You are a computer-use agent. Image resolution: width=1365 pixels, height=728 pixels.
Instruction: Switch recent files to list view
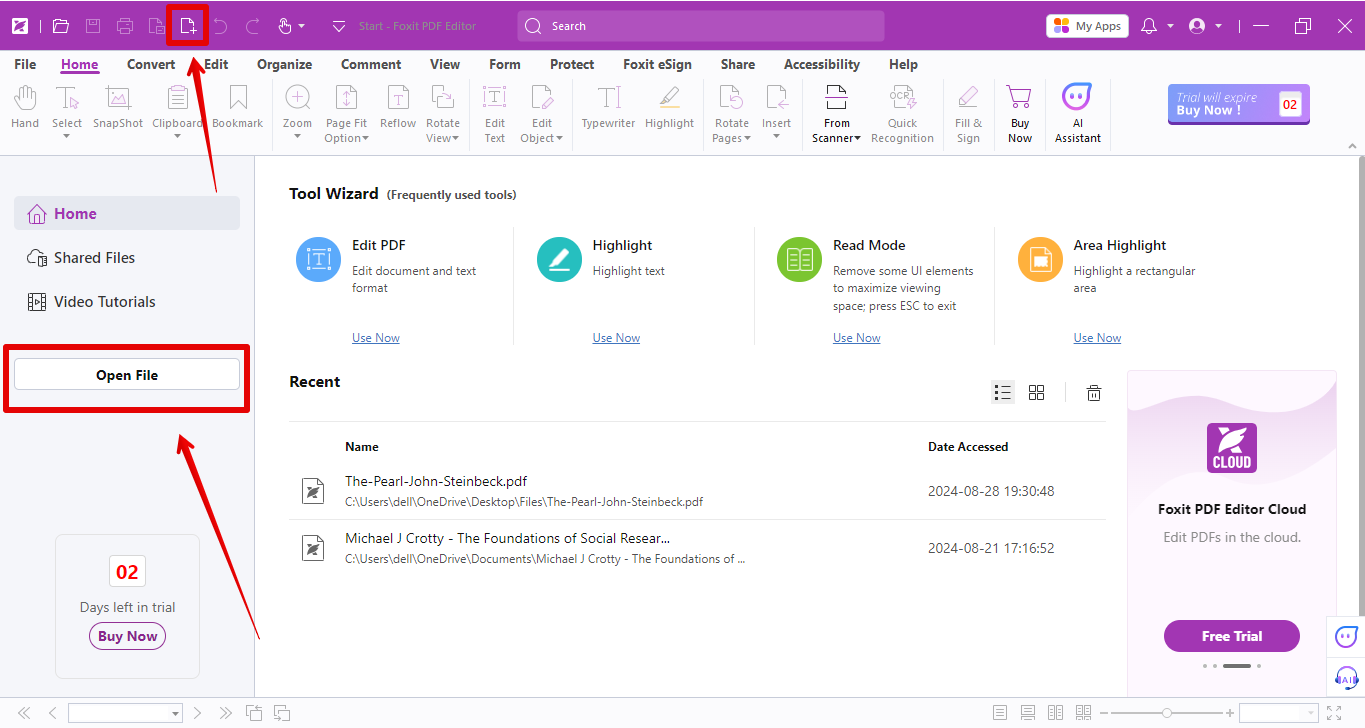1003,393
